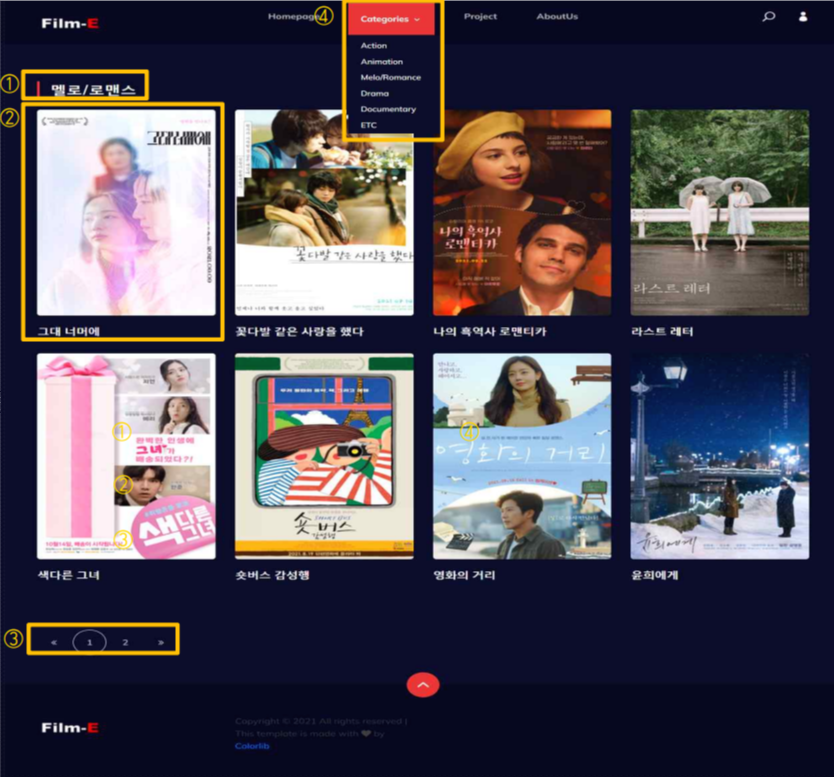Expand the Categories dropdown
The width and height of the screenshot is (834, 777).
391,19
